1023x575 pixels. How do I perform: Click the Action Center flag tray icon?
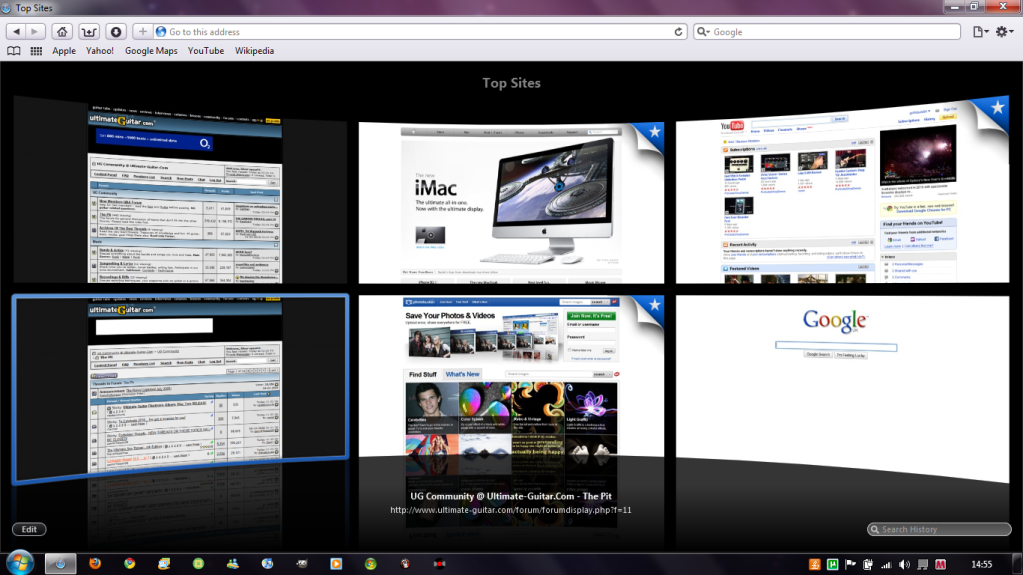click(x=850, y=565)
